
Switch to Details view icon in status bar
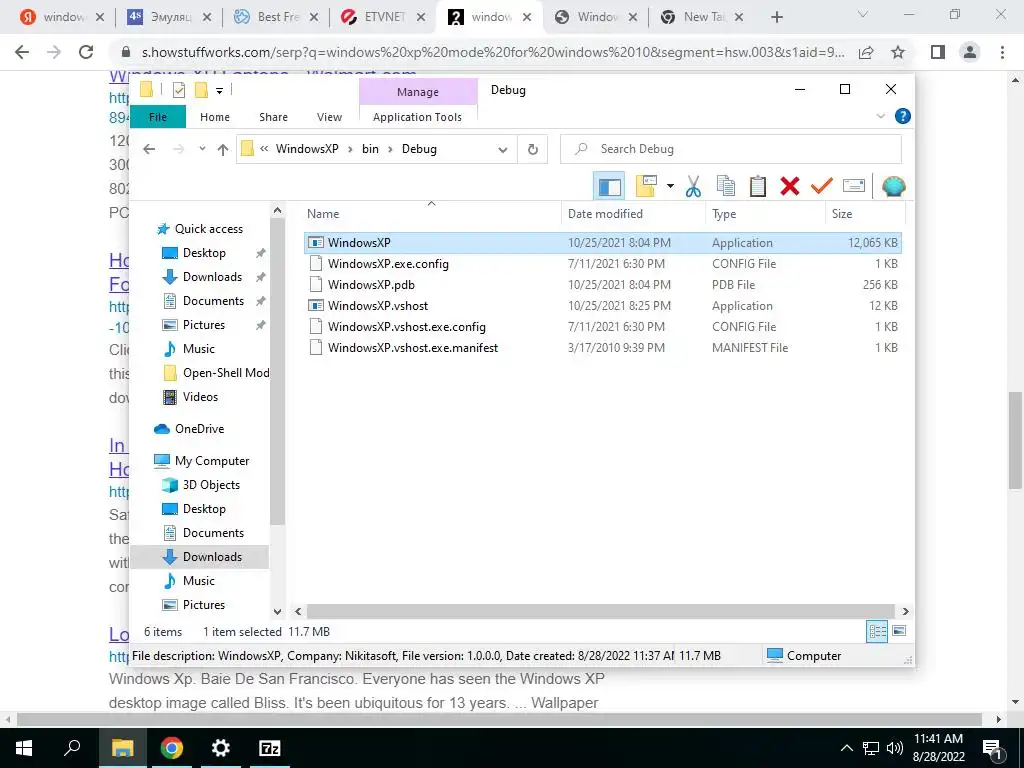[x=877, y=632]
